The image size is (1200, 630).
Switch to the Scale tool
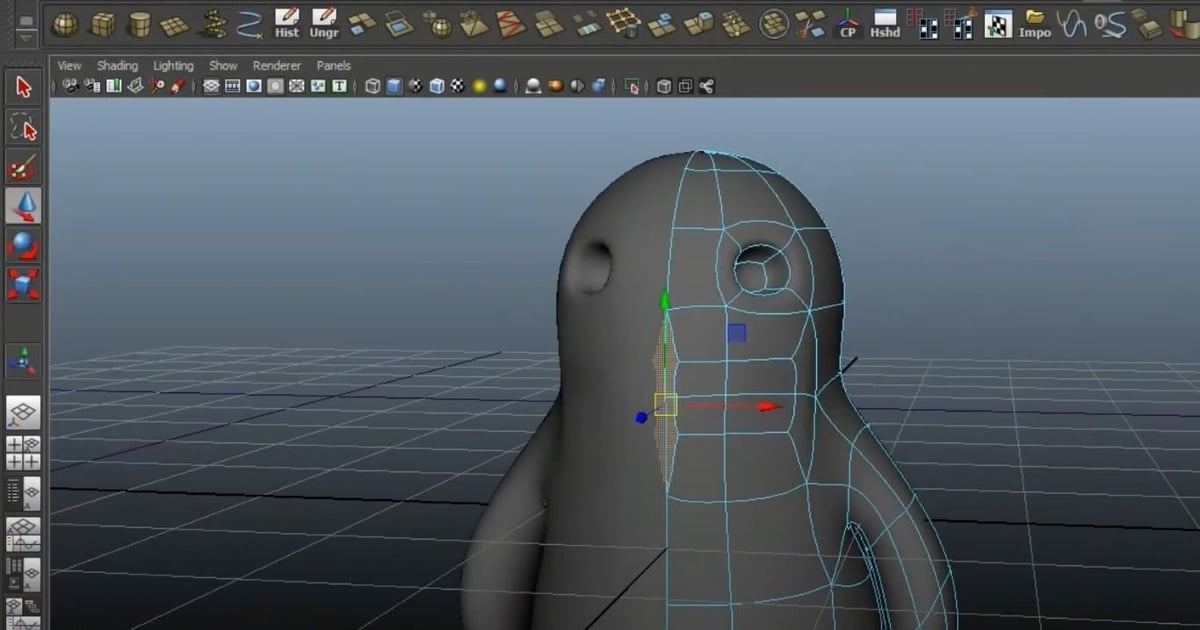pos(22,283)
